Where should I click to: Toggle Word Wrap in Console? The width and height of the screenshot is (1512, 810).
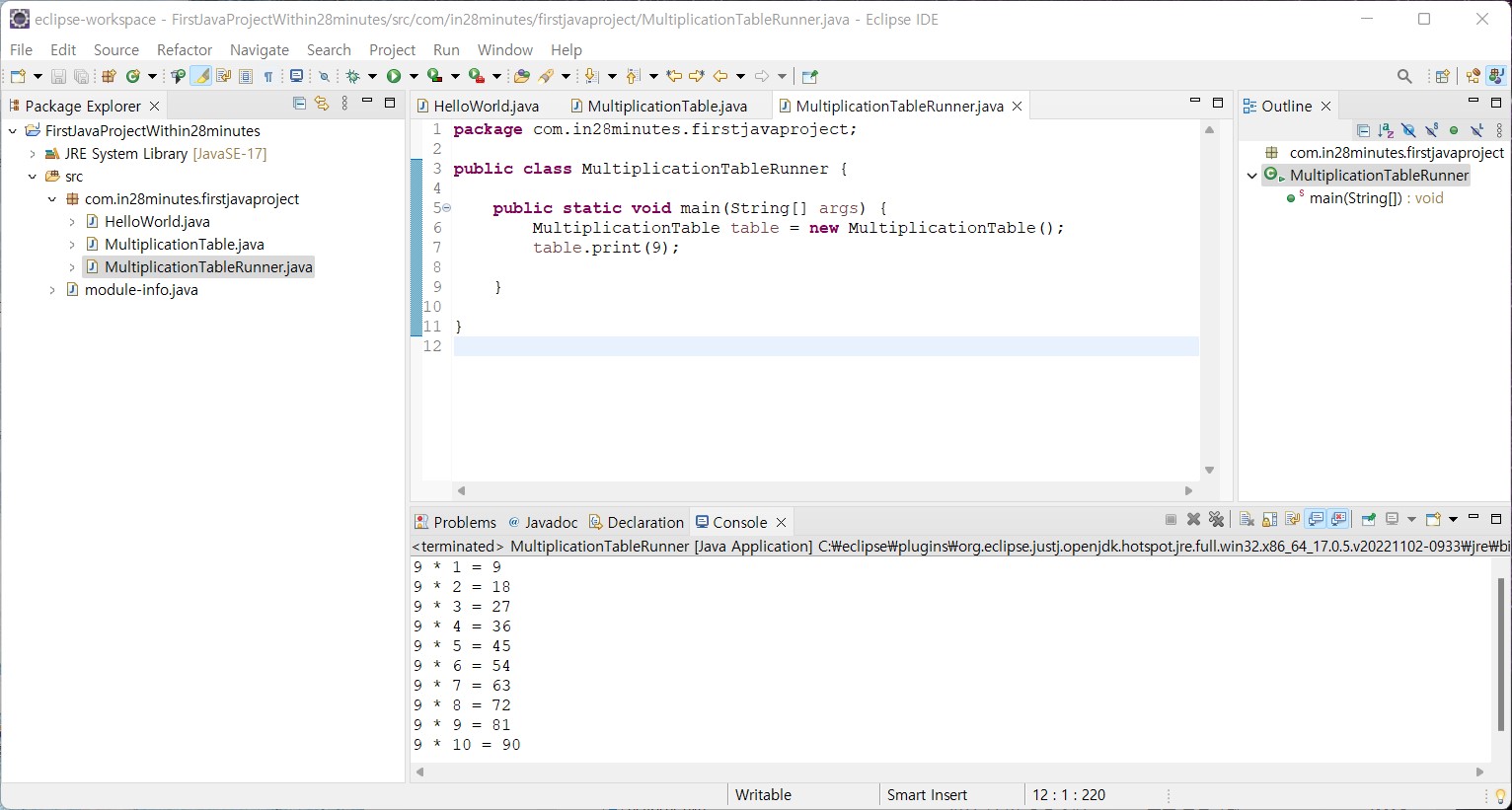[1292, 519]
